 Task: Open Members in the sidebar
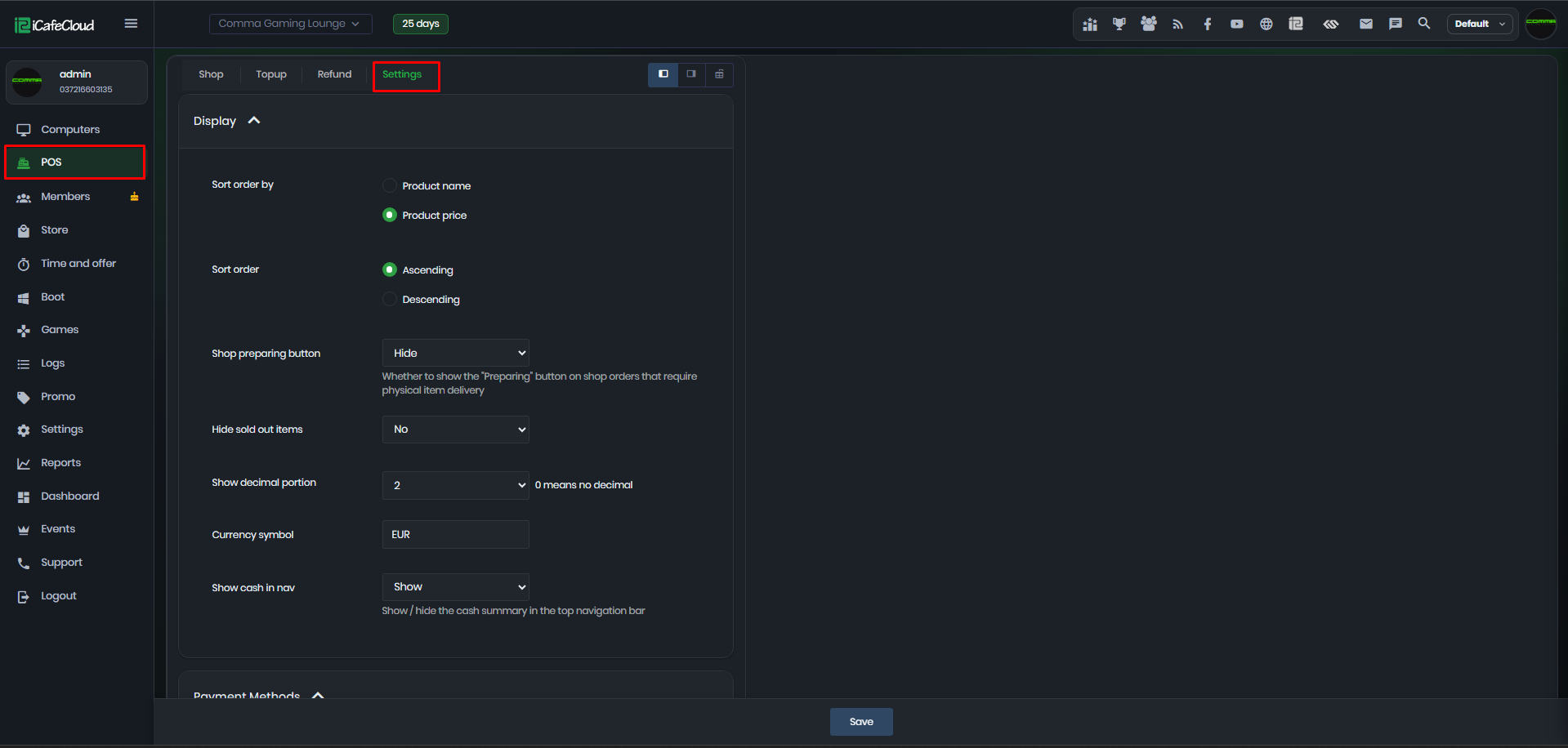tap(65, 196)
